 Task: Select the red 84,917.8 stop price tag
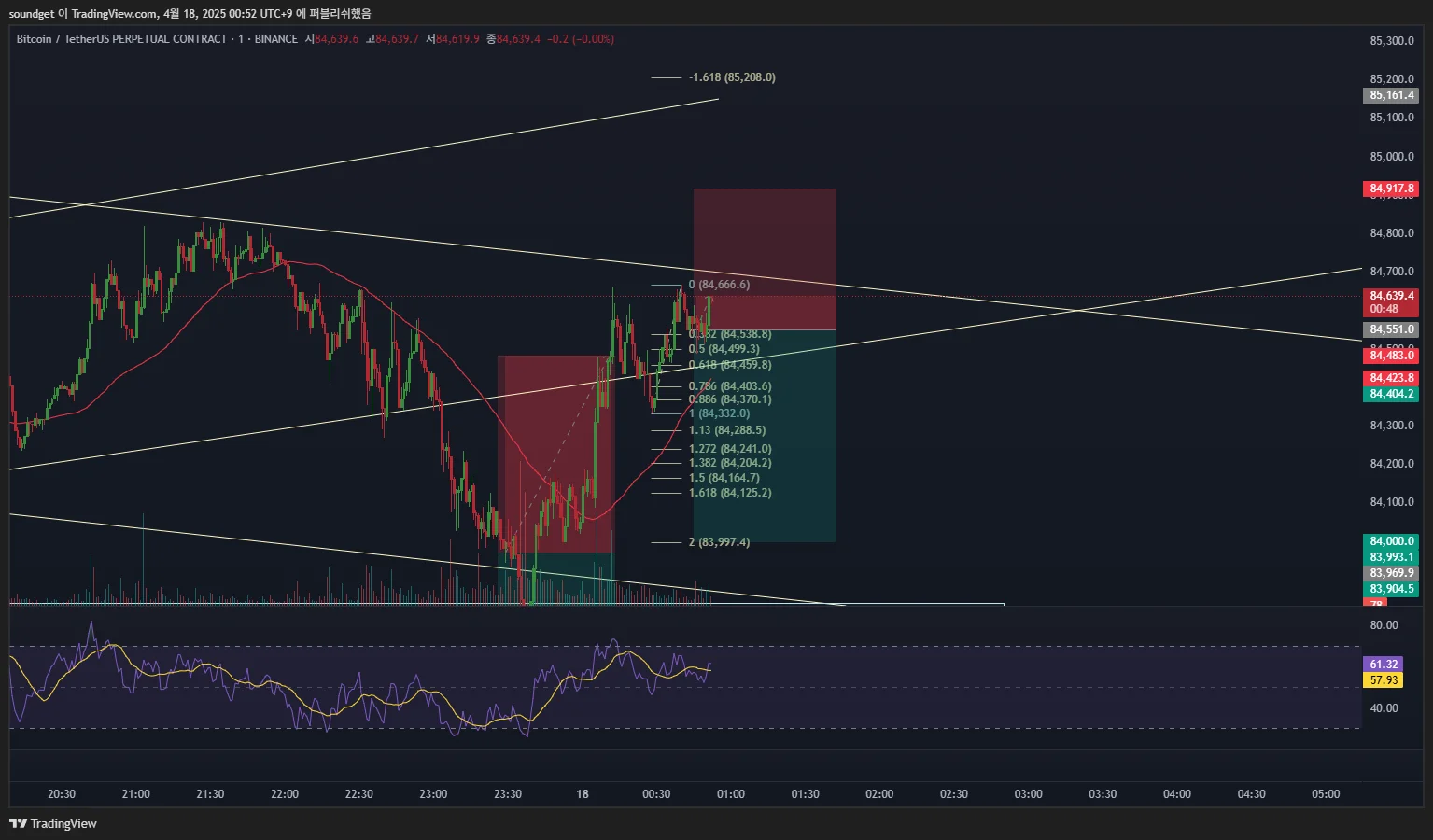click(1391, 189)
